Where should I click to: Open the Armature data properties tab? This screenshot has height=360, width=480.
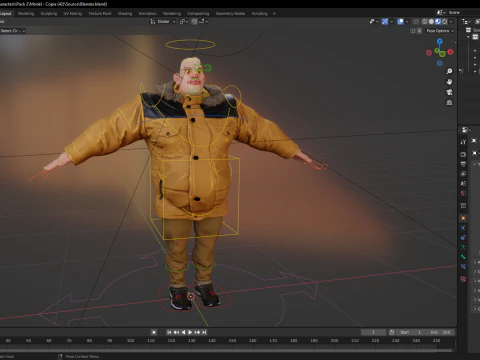pos(463,247)
